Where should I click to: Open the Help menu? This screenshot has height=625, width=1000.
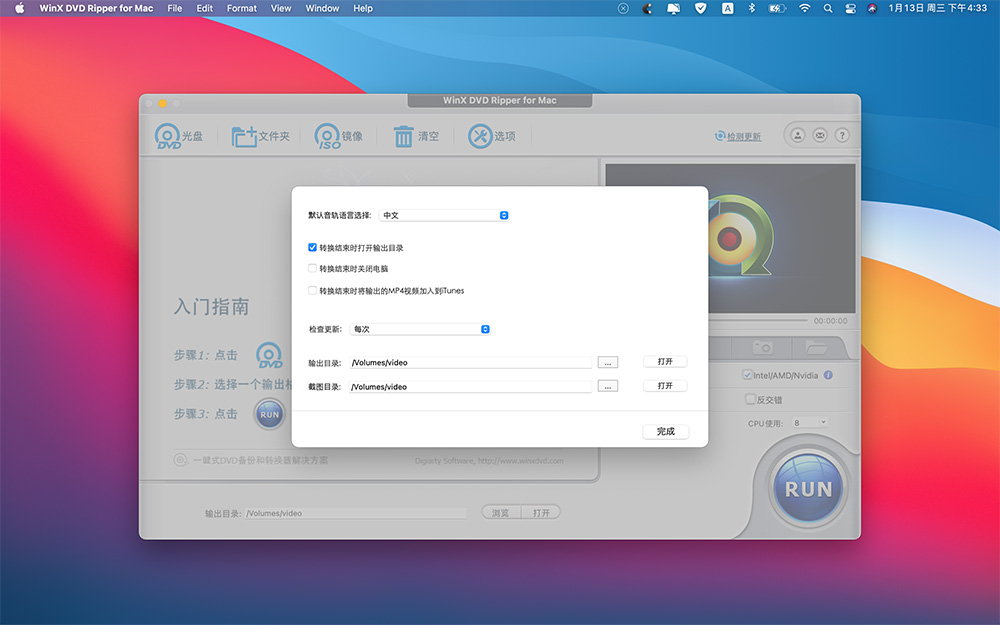[x=363, y=8]
